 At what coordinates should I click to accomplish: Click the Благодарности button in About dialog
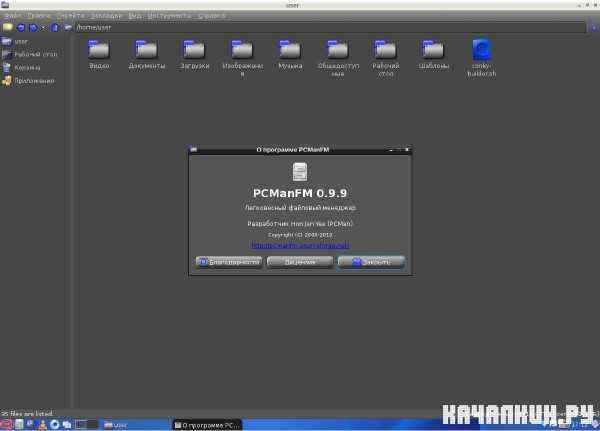pyautogui.click(x=229, y=262)
